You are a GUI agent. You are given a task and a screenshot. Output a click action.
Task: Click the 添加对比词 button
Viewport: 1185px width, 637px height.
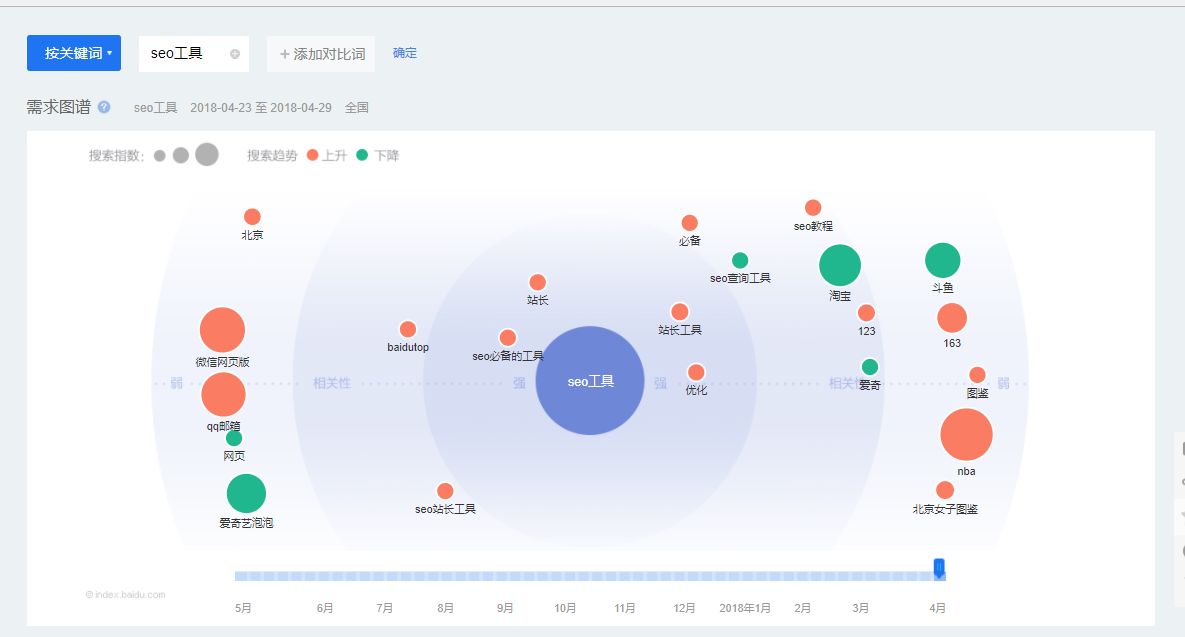(x=321, y=54)
